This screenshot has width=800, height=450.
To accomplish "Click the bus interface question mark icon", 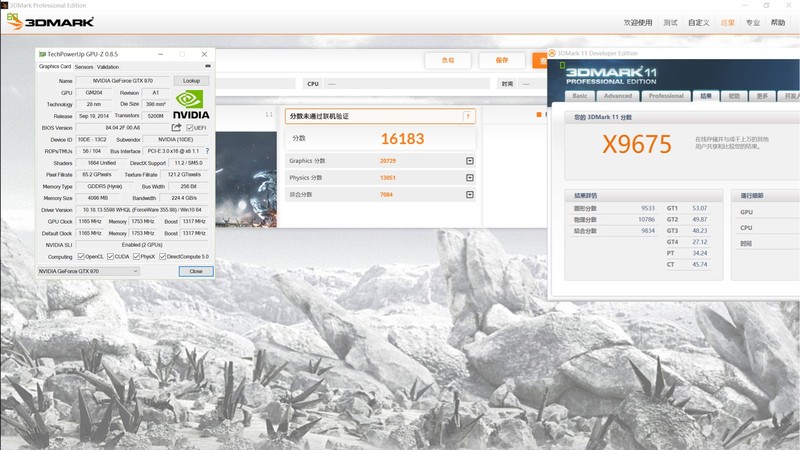I will [207, 151].
